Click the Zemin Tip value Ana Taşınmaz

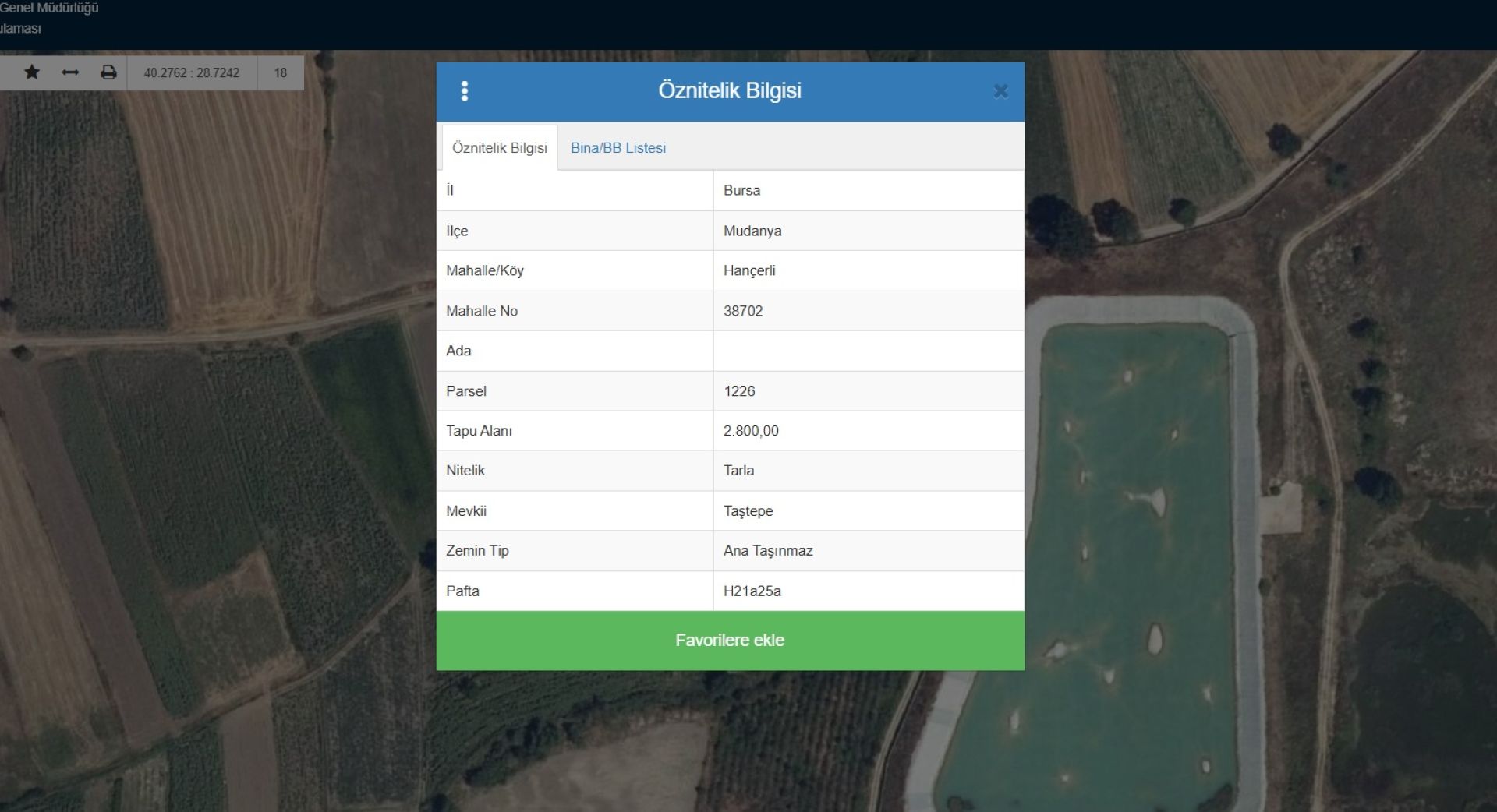[x=768, y=551]
